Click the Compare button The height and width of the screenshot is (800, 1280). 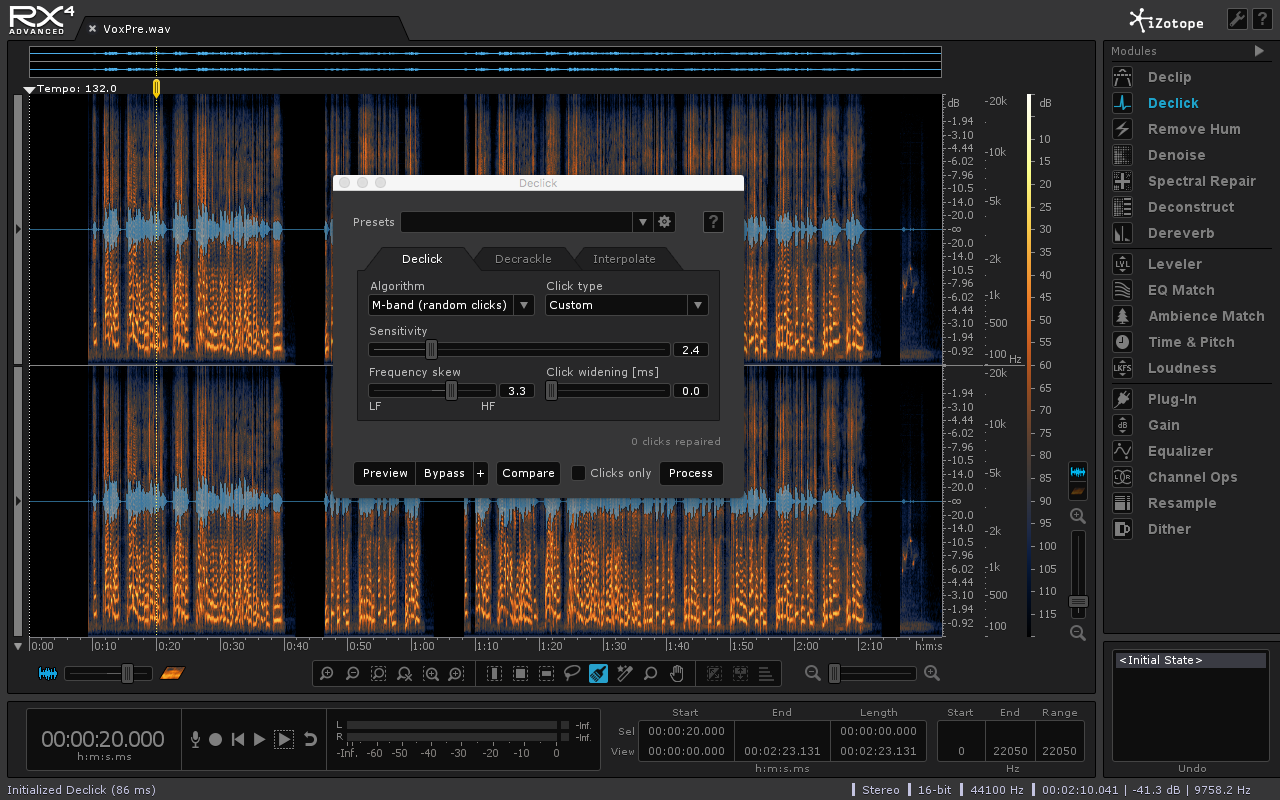(528, 473)
